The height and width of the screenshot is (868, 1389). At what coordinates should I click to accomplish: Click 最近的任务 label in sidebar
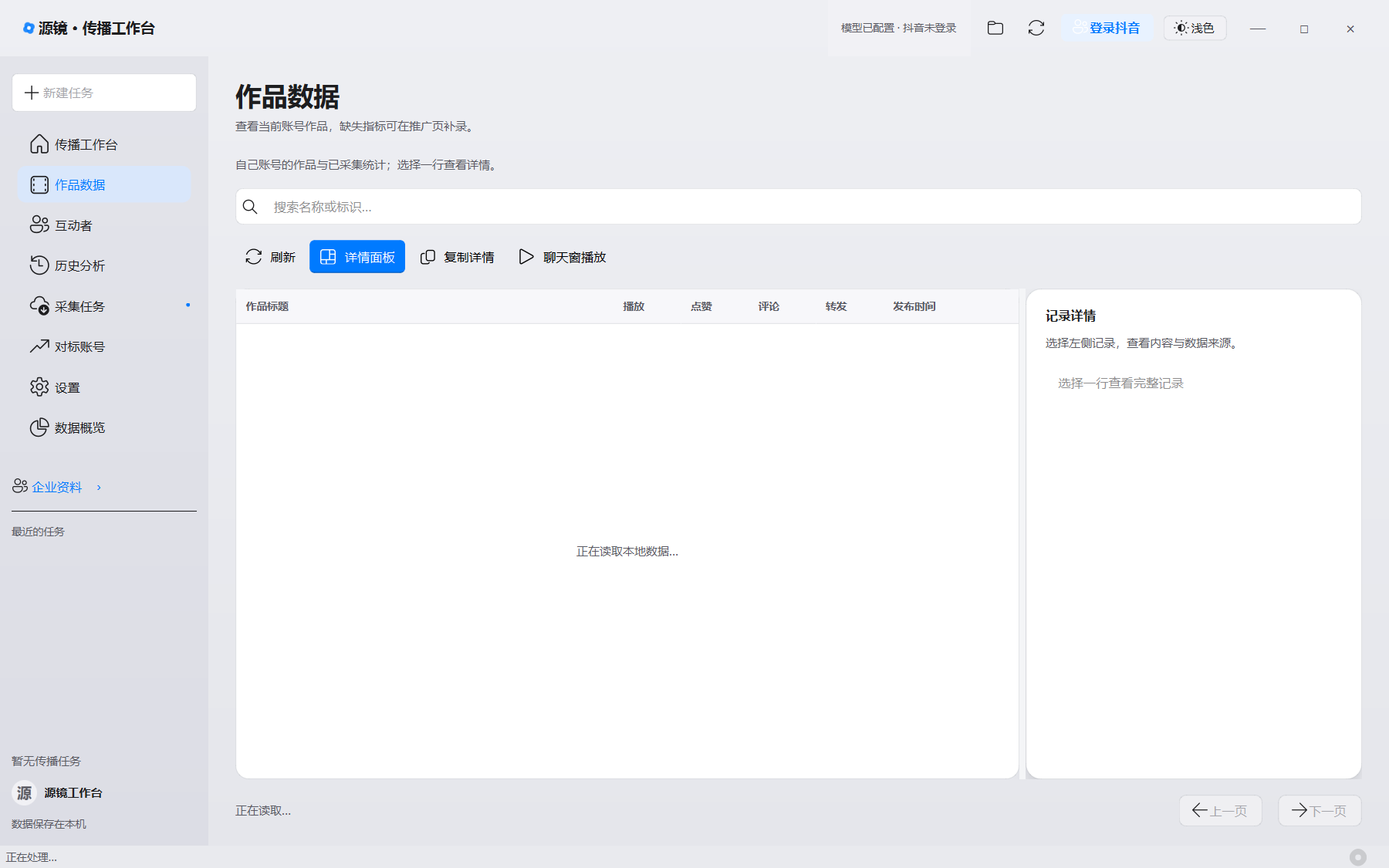[x=38, y=532]
